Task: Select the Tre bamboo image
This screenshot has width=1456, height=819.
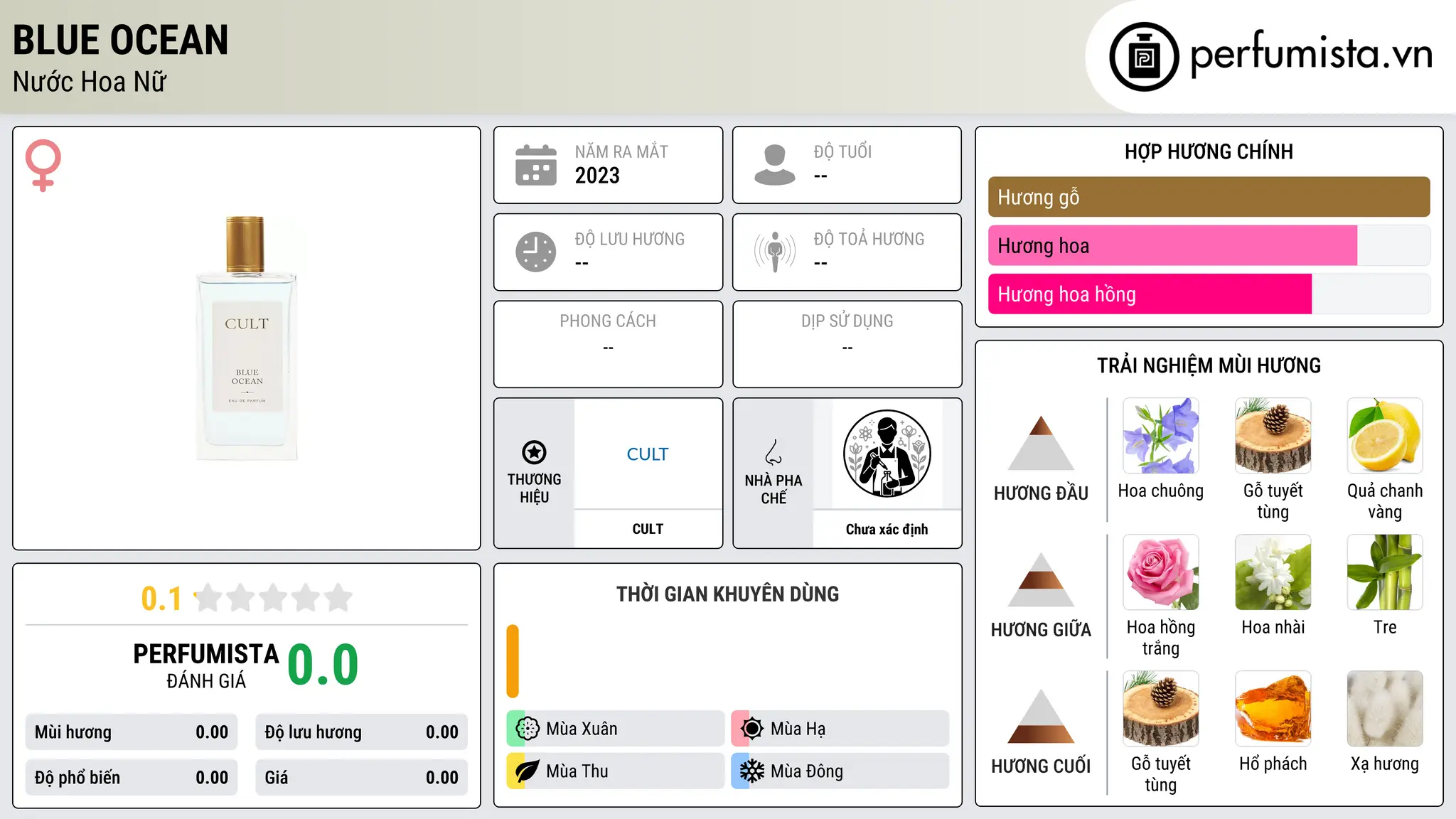Action: tap(1385, 572)
